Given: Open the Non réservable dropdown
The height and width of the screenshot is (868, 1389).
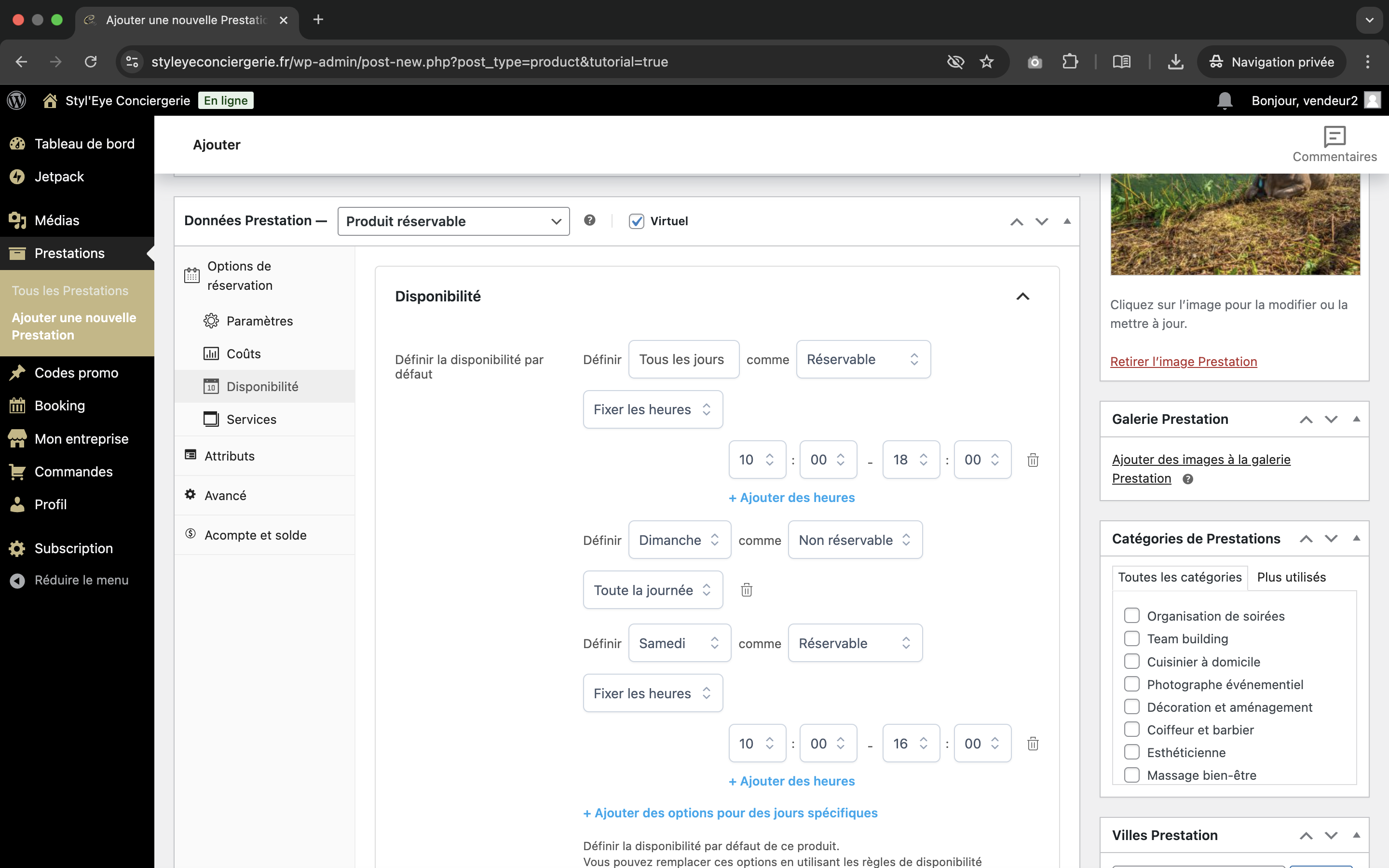Looking at the screenshot, I should [x=855, y=540].
